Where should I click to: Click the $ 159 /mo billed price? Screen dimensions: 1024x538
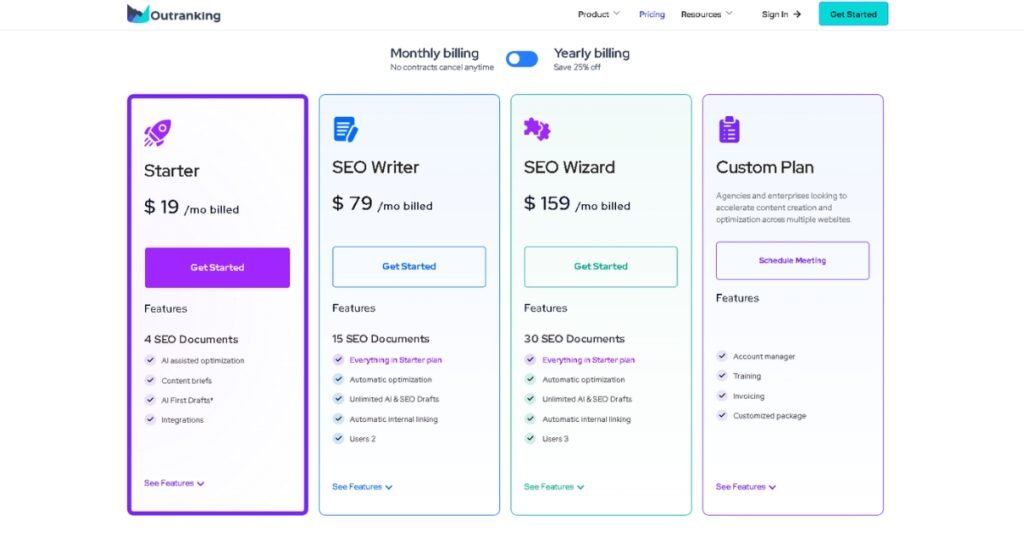tap(577, 203)
